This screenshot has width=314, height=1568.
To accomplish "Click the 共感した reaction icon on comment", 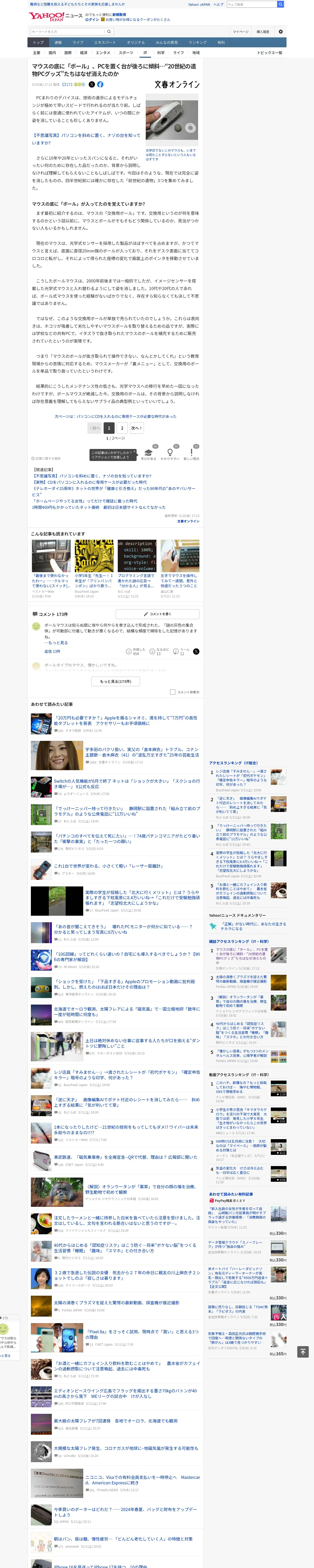I will point(129,651).
